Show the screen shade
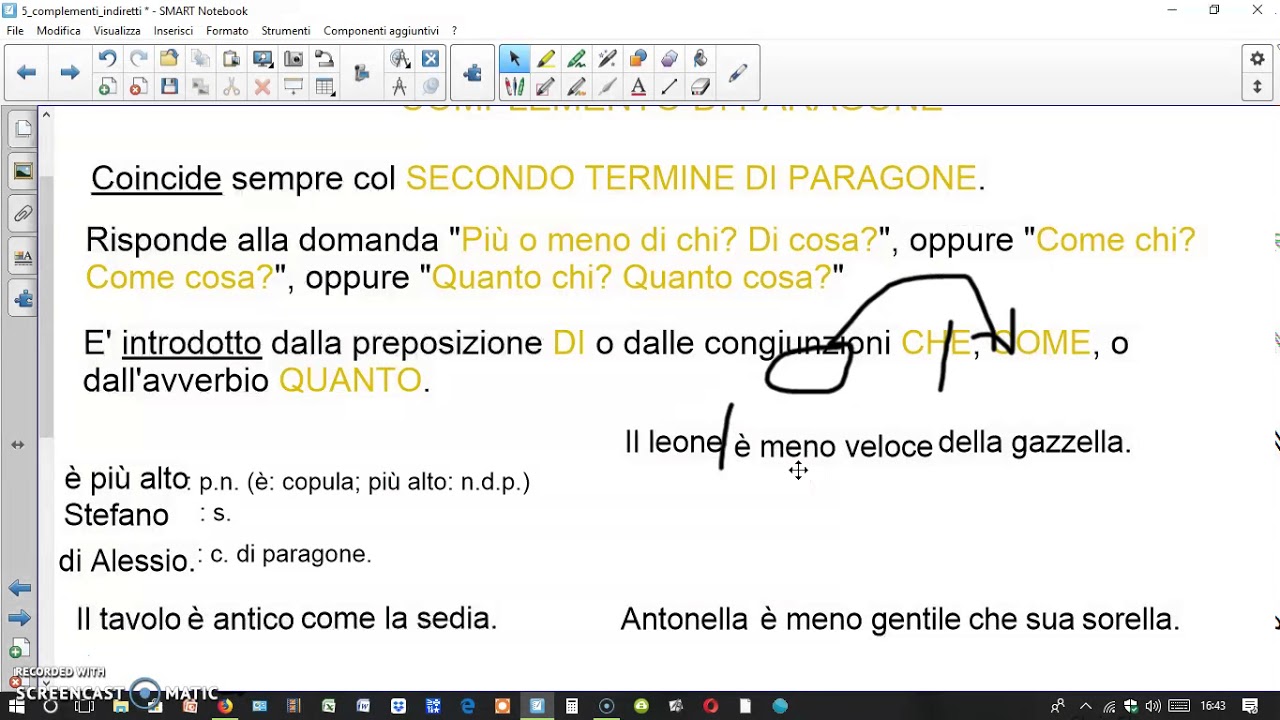 point(294,88)
